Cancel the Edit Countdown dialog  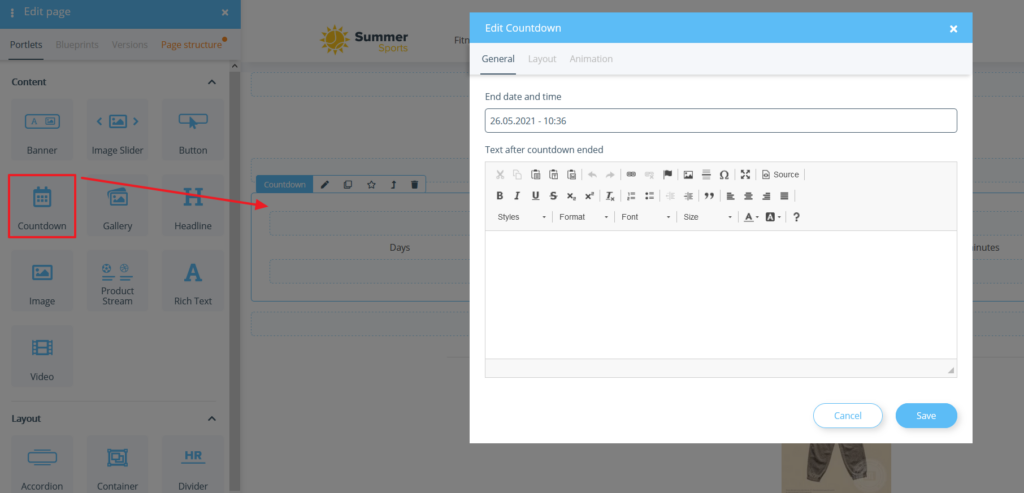pyautogui.click(x=848, y=415)
